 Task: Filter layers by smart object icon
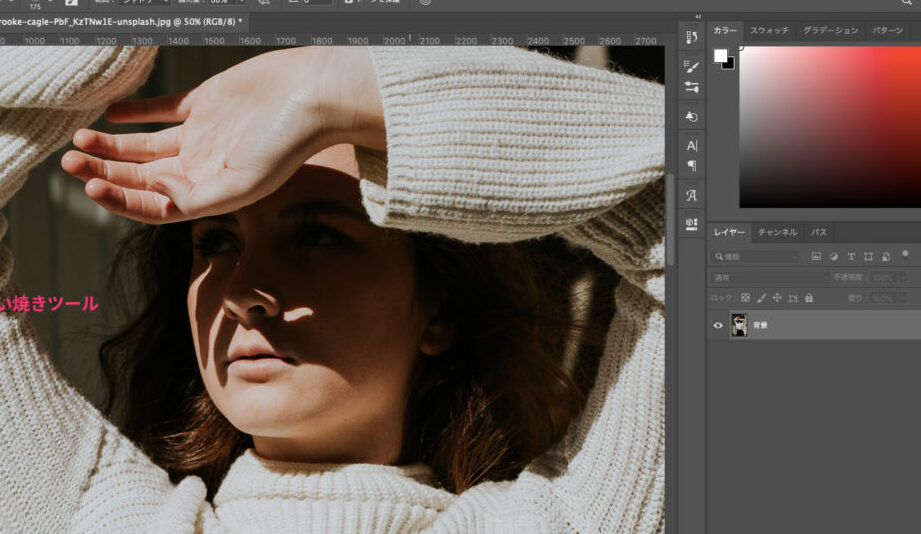[886, 257]
